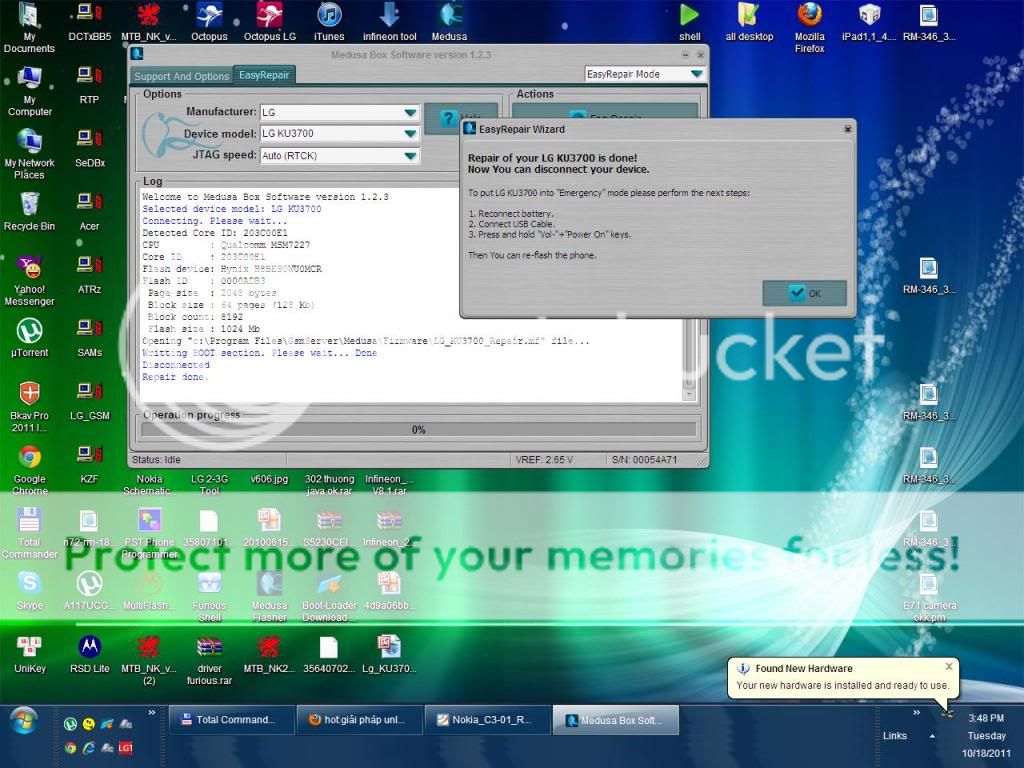
Task: Open the Medusa desktop icon
Action: pyautogui.click(x=449, y=22)
